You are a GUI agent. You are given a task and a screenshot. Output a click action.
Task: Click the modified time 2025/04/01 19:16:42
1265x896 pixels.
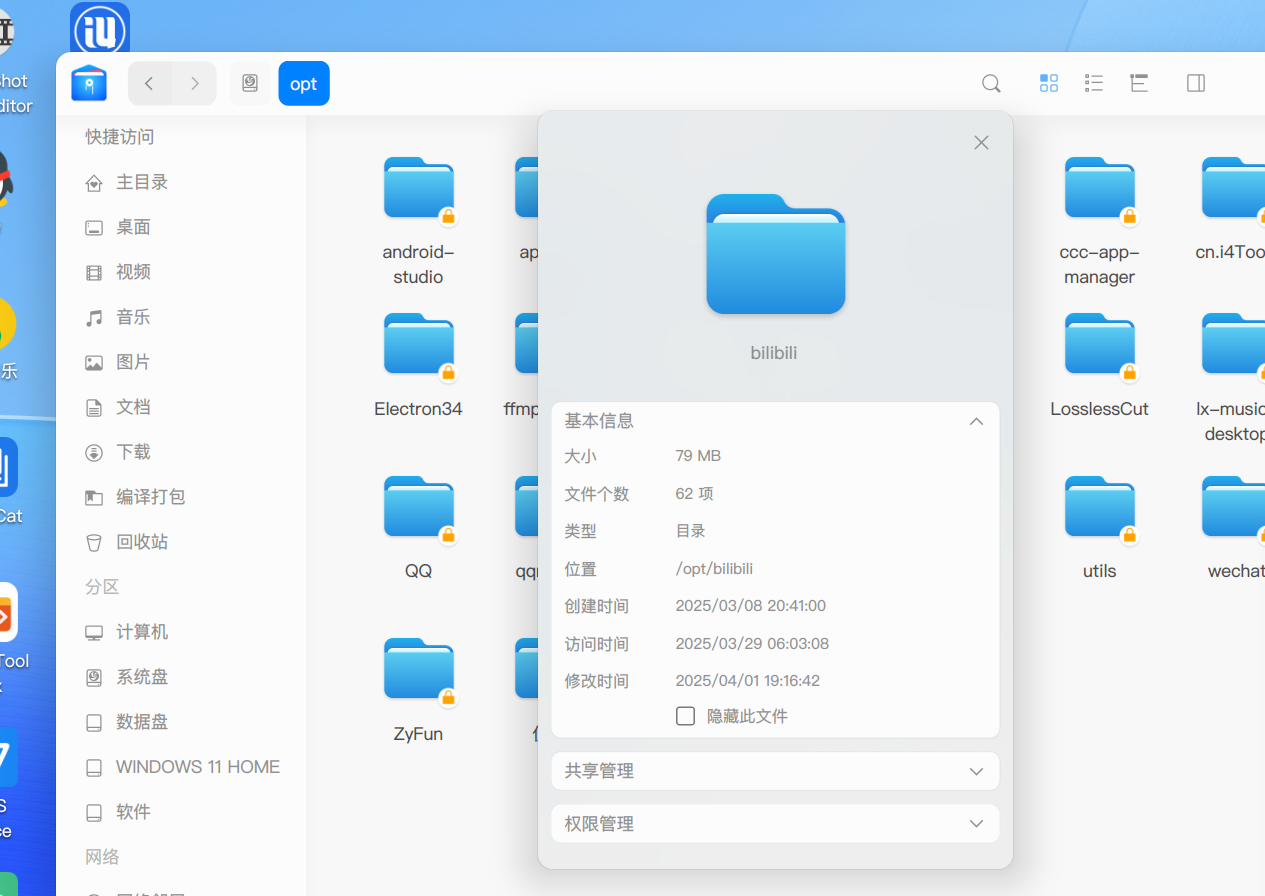pyautogui.click(x=748, y=680)
